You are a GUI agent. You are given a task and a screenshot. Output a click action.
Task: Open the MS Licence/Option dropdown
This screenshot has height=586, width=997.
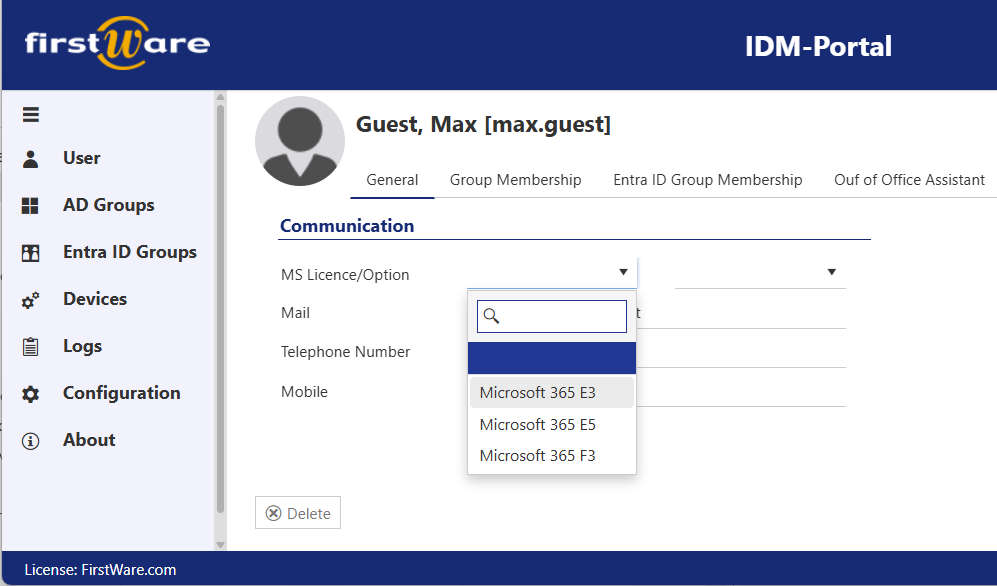[621, 271]
